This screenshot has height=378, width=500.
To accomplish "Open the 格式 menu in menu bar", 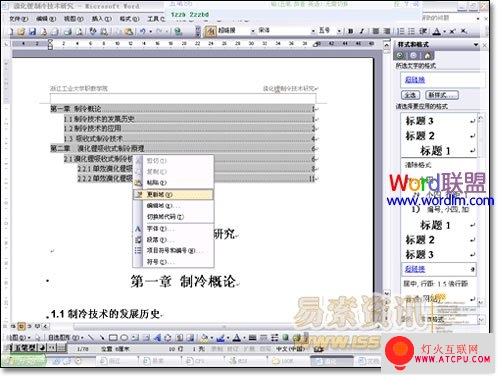I will (x=129, y=19).
